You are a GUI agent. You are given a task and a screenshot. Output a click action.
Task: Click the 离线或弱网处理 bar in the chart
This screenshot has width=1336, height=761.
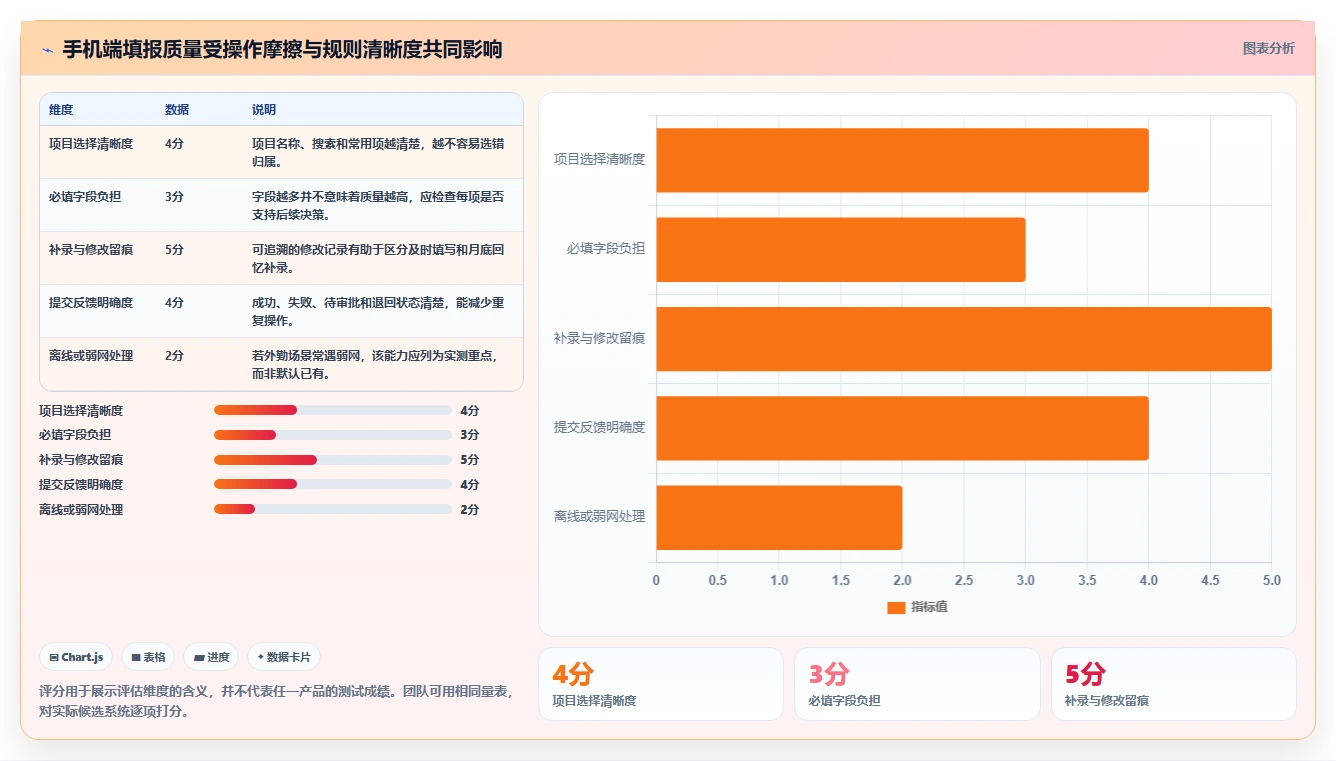pos(779,517)
